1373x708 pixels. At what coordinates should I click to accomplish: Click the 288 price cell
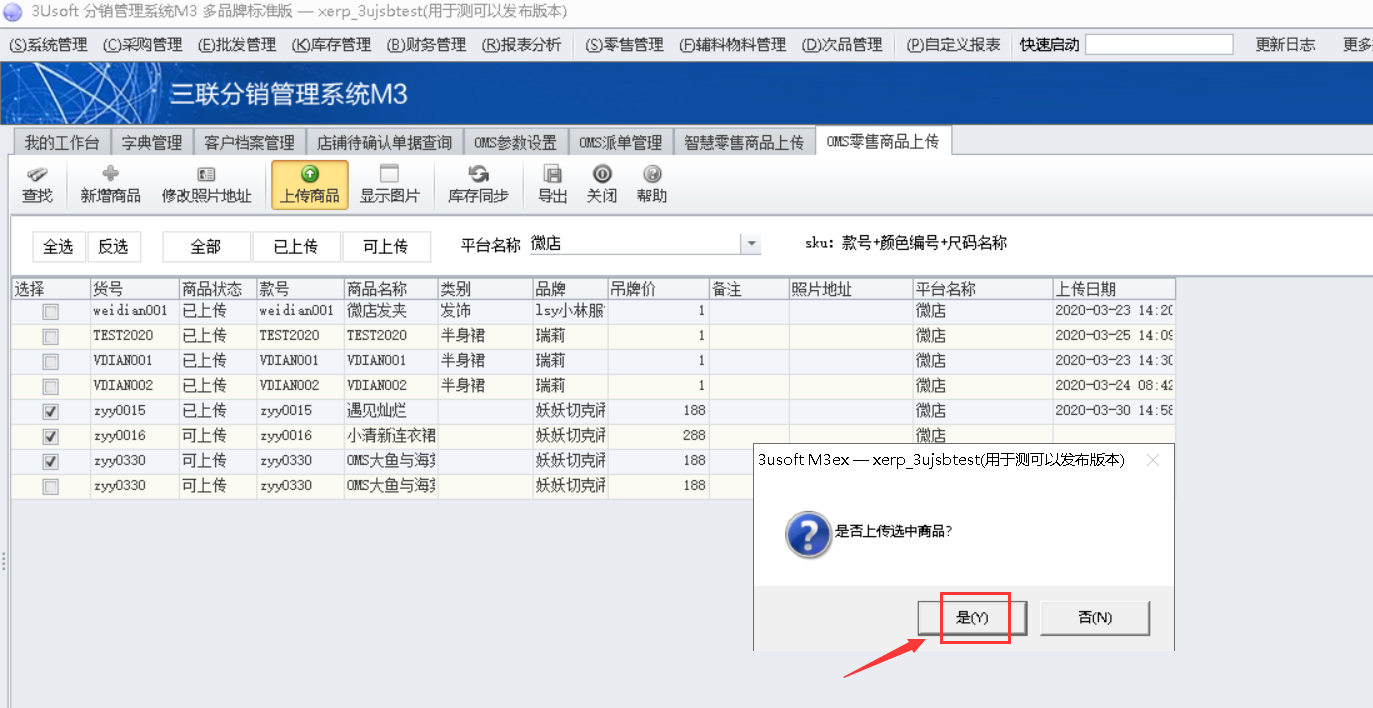[658, 436]
